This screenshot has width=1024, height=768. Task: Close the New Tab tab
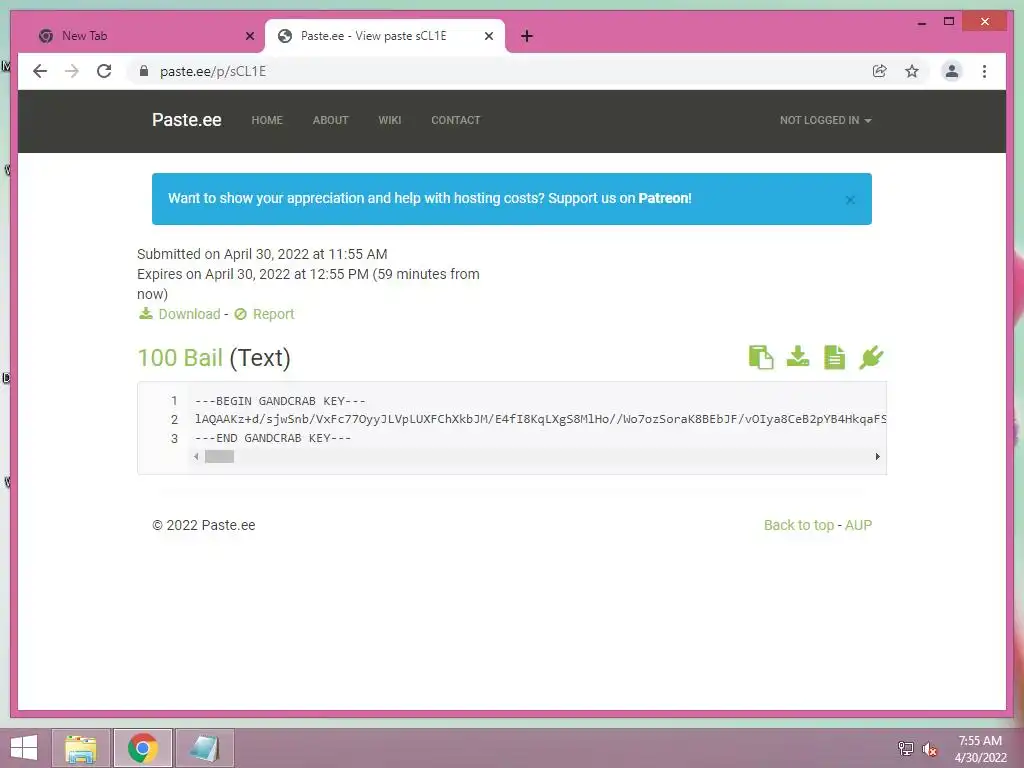pyautogui.click(x=249, y=36)
